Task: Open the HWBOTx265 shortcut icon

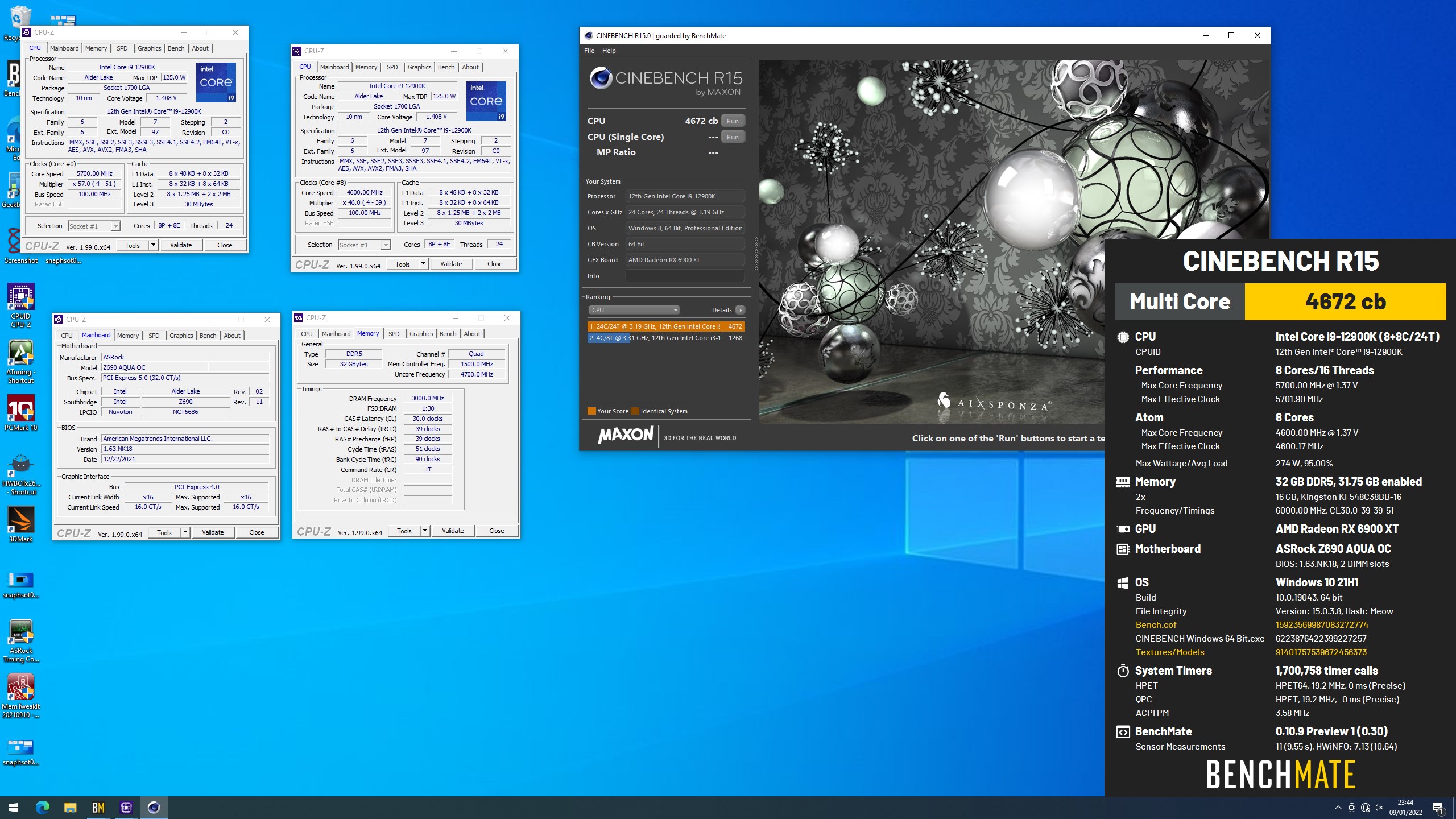Action: click(21, 474)
